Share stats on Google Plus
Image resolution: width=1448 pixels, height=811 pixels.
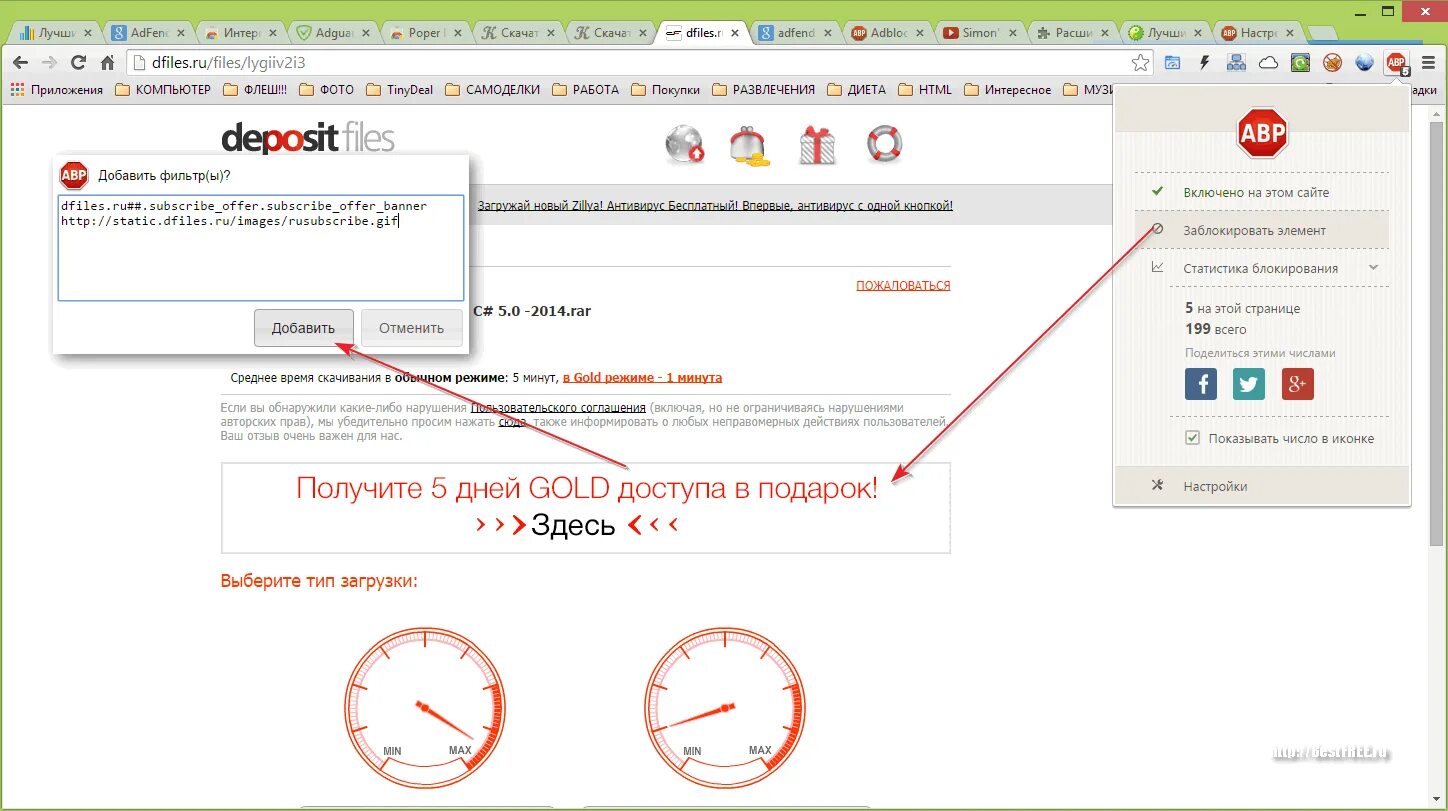tap(1297, 384)
